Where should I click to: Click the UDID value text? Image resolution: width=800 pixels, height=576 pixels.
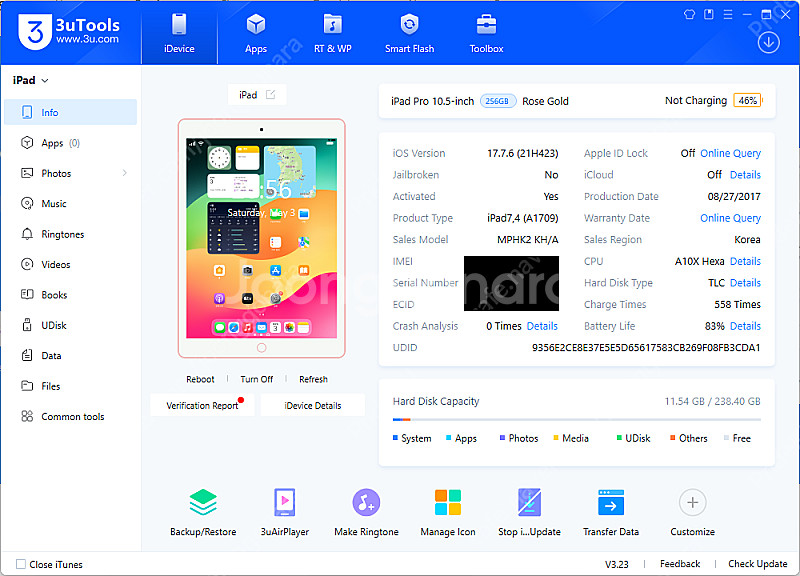646,347
